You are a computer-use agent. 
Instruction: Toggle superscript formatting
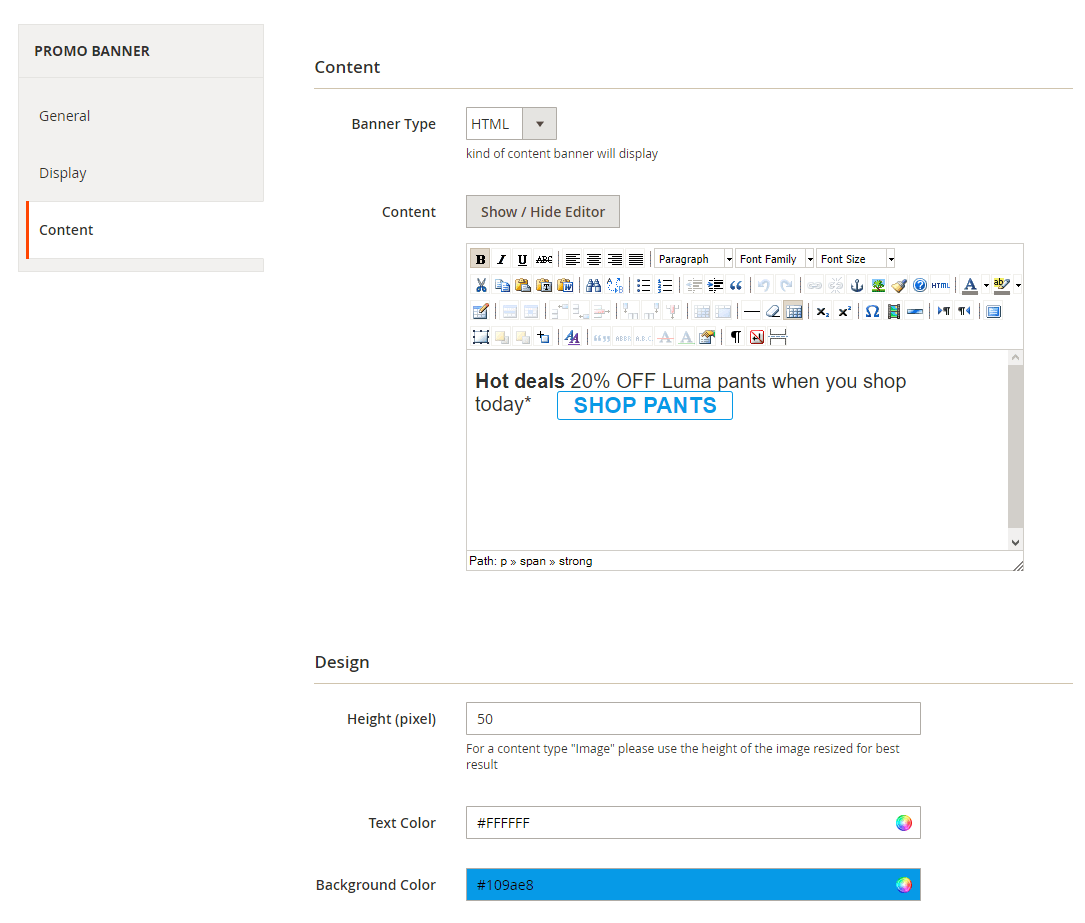844,311
